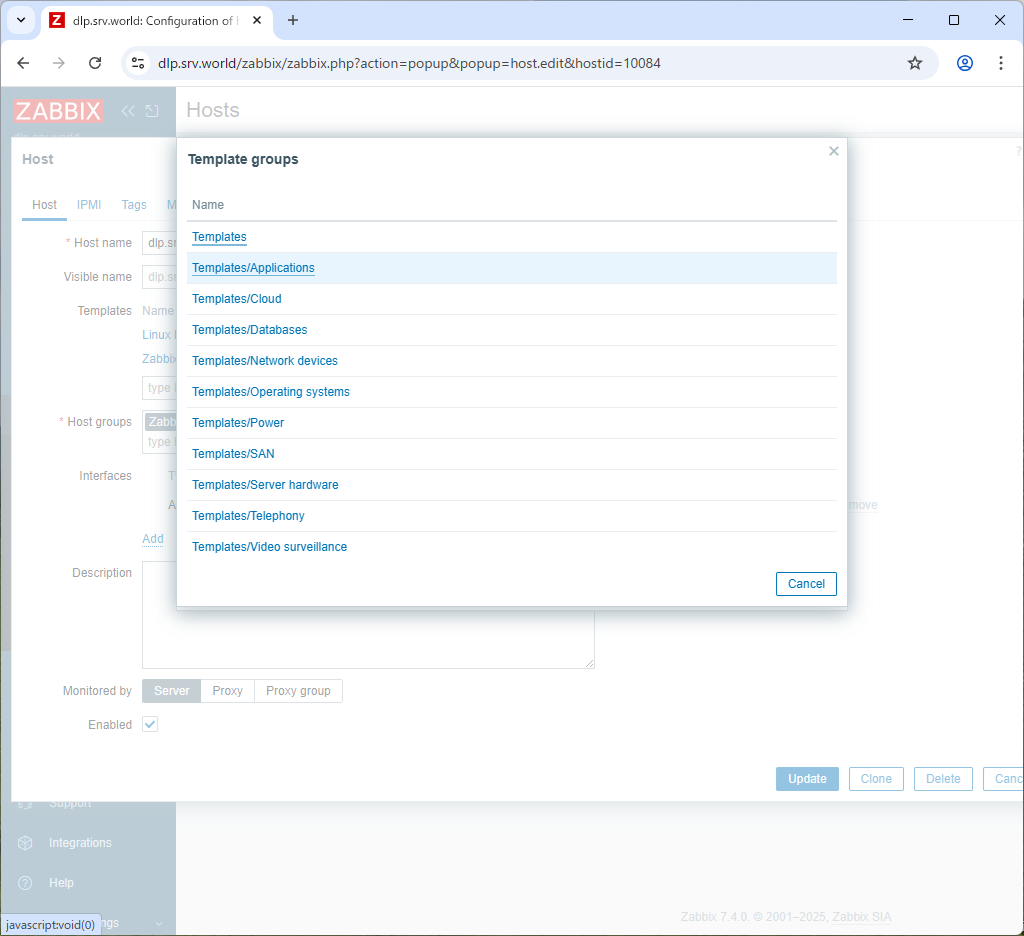
Task: Open a new browser tab
Action: (293, 20)
